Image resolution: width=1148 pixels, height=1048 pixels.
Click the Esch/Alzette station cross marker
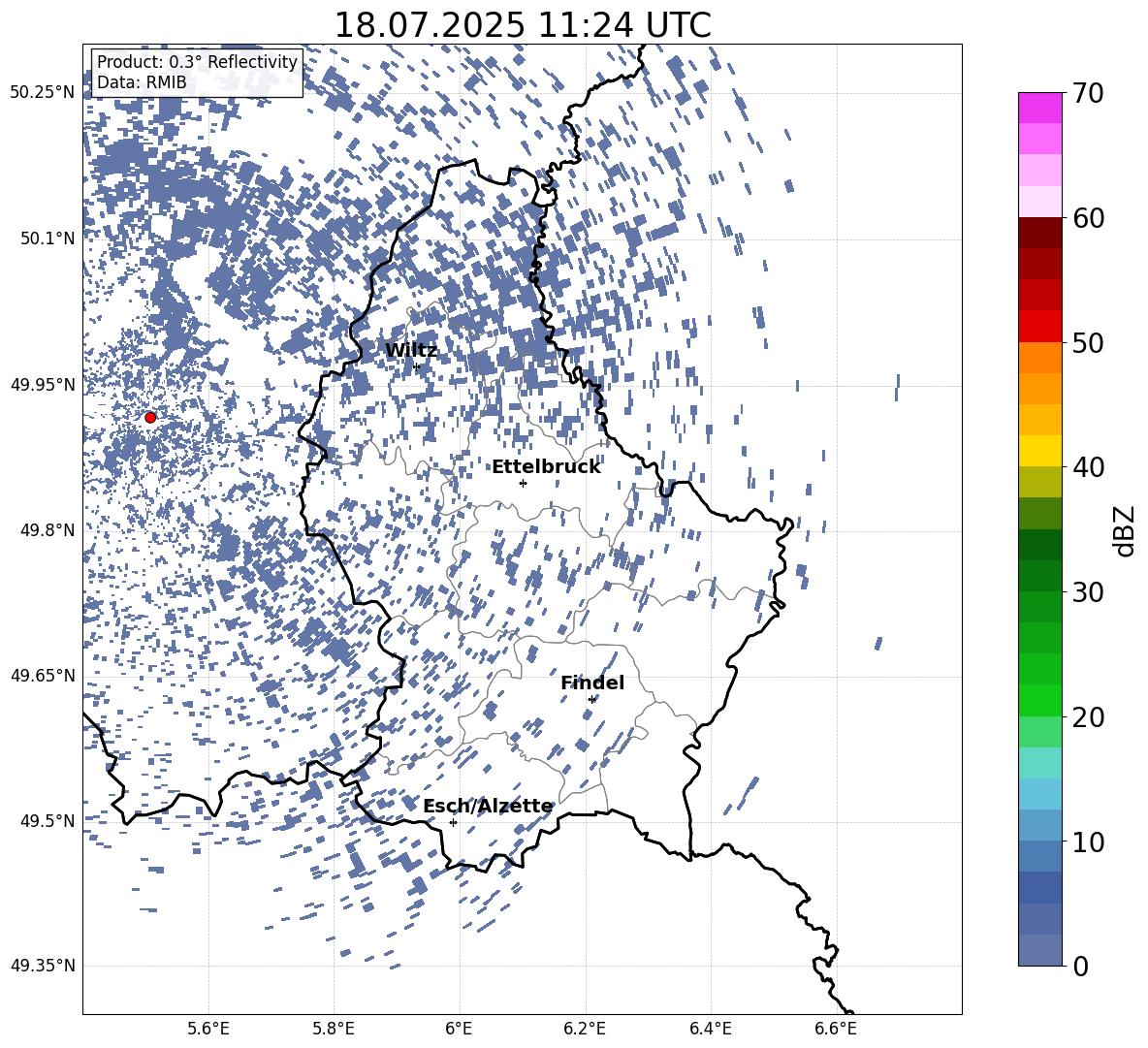[x=453, y=822]
